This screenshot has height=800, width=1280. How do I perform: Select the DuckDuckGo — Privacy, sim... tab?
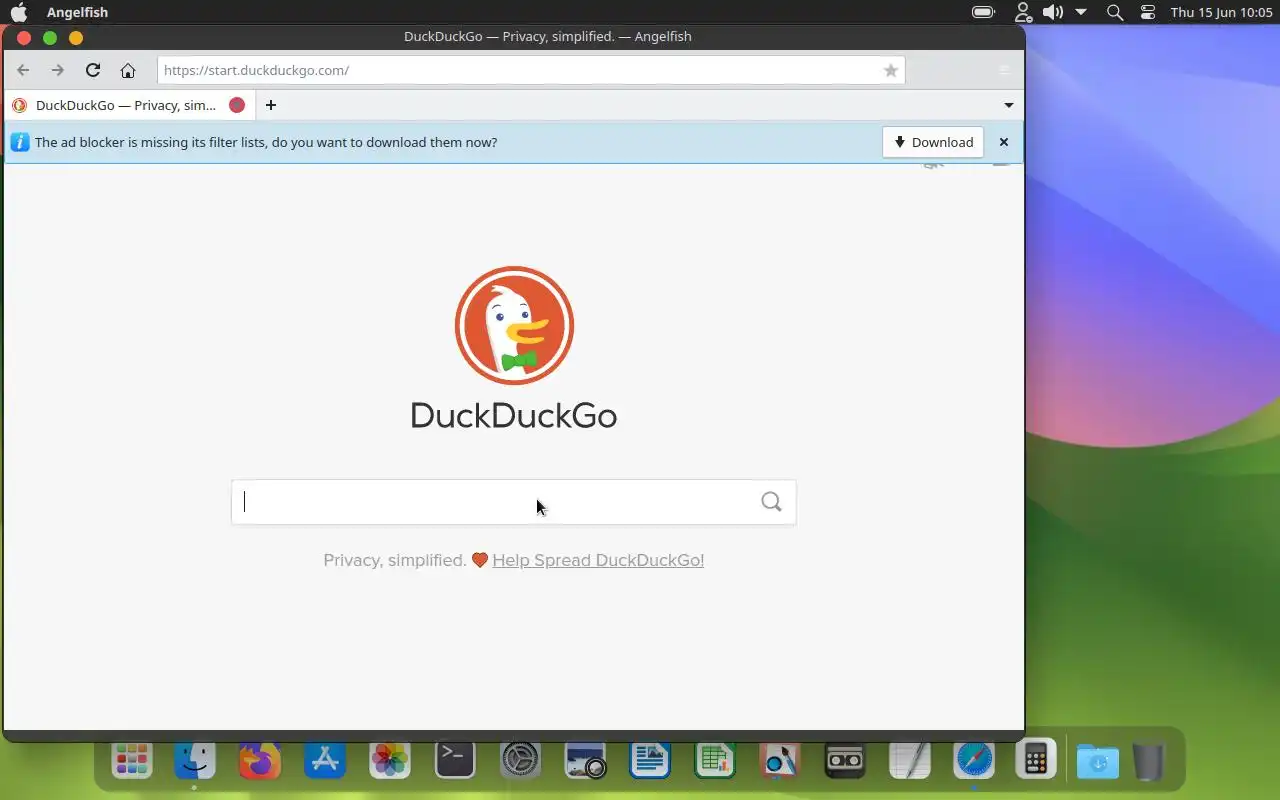128,105
